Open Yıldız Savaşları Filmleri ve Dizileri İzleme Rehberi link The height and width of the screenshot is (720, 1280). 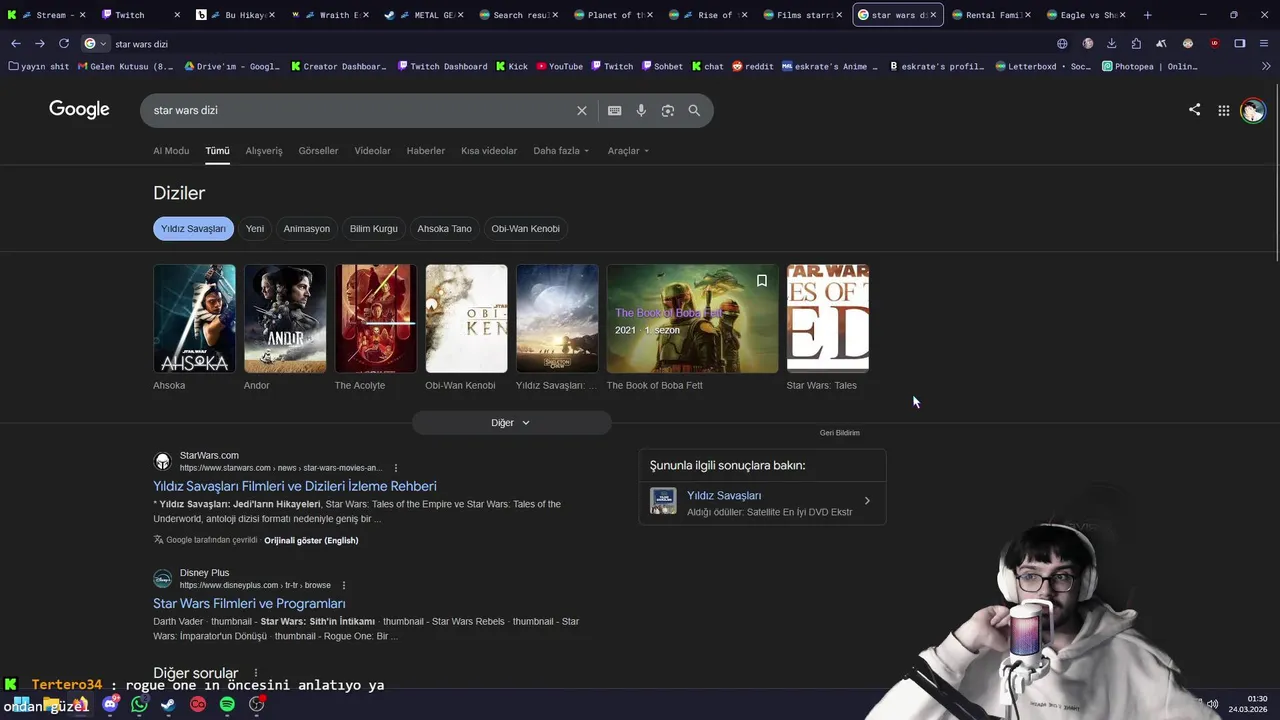point(295,486)
